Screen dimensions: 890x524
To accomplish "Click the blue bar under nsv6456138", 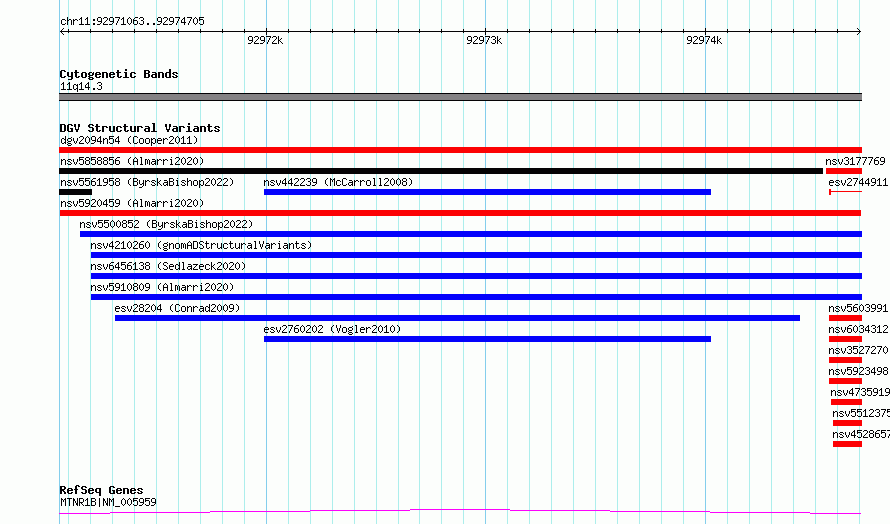I will (476, 276).
